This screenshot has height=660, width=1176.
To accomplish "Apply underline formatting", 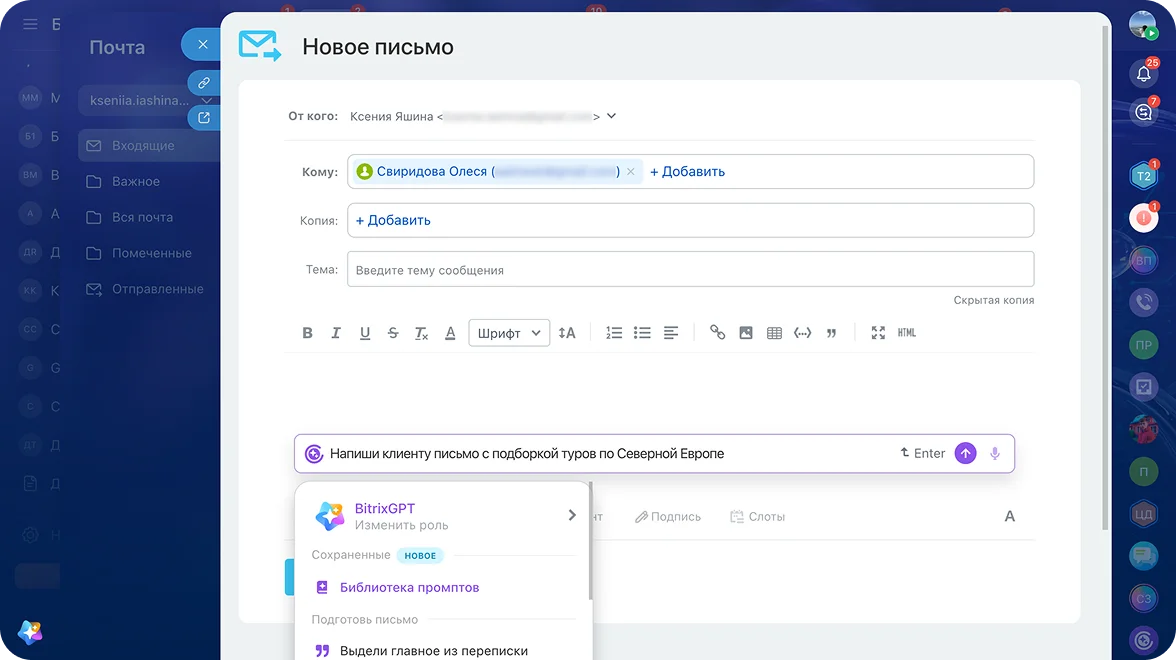I will (x=364, y=333).
